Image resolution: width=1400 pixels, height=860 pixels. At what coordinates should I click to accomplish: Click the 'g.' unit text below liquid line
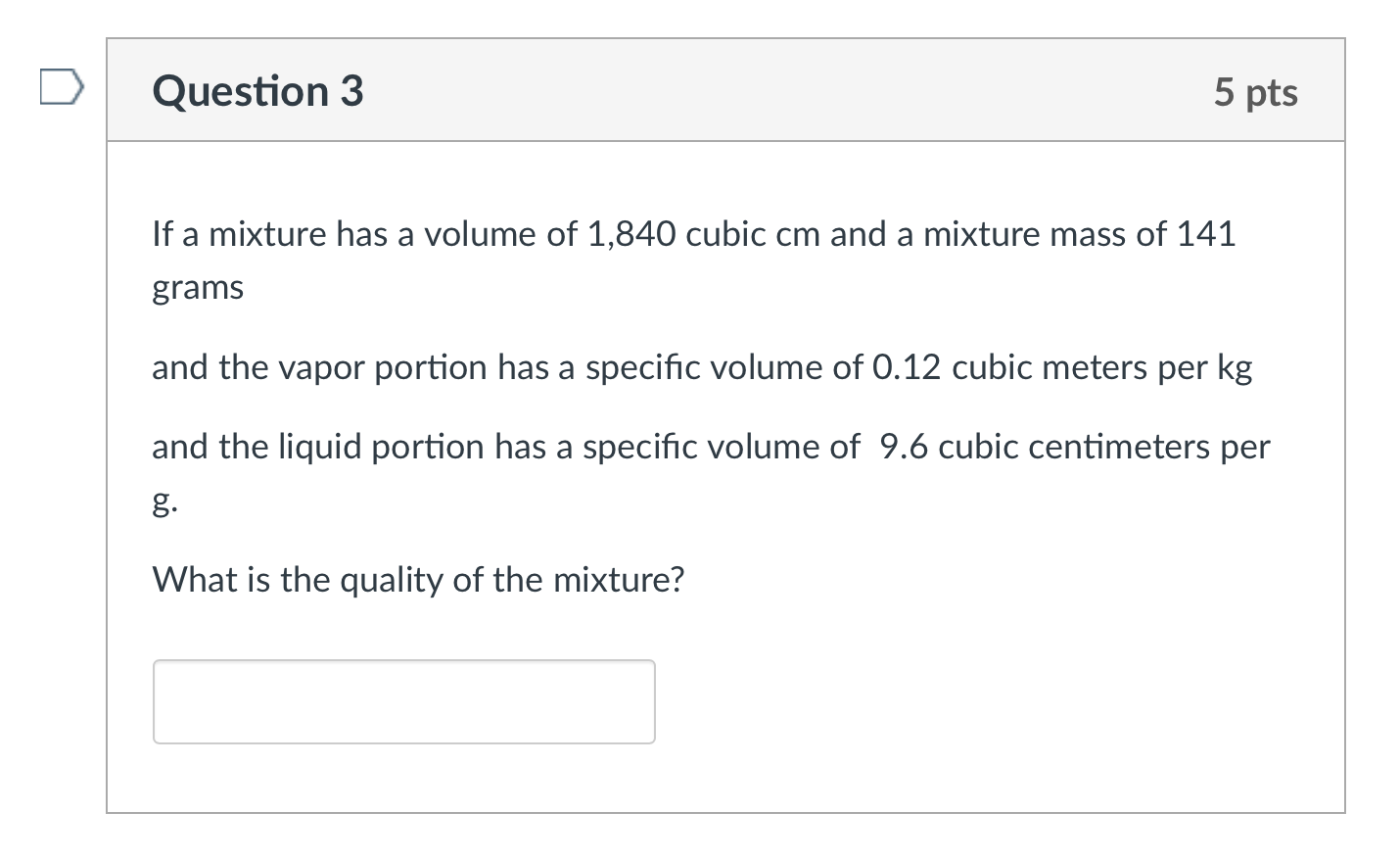[164, 502]
